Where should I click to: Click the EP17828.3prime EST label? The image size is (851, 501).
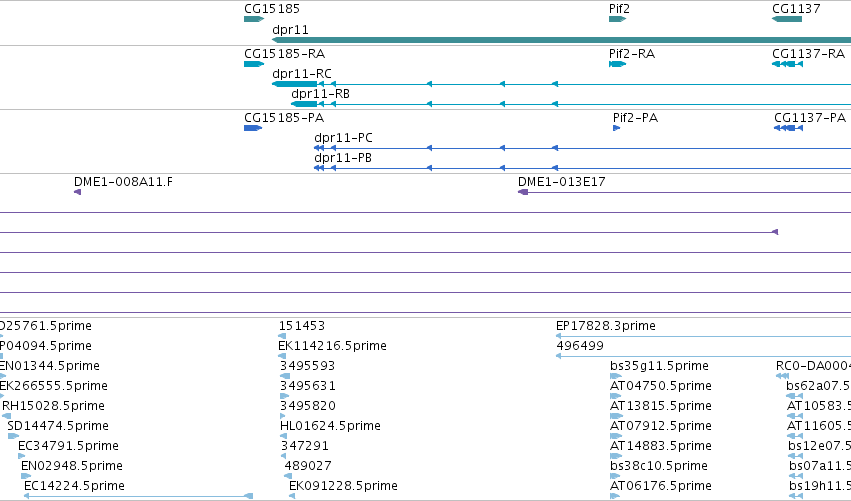click(606, 326)
